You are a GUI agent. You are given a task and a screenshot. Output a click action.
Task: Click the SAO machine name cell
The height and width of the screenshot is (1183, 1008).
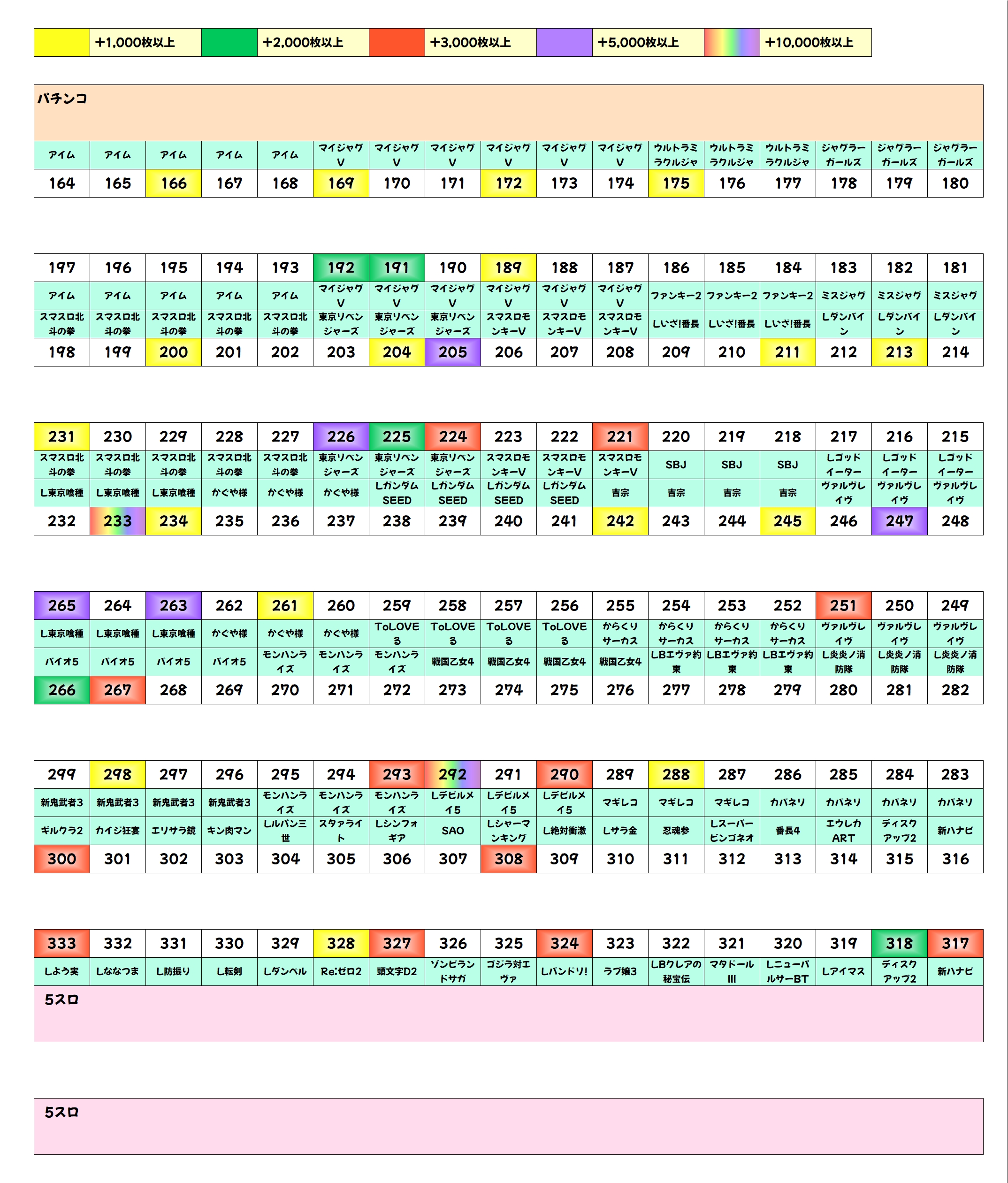pyautogui.click(x=452, y=830)
